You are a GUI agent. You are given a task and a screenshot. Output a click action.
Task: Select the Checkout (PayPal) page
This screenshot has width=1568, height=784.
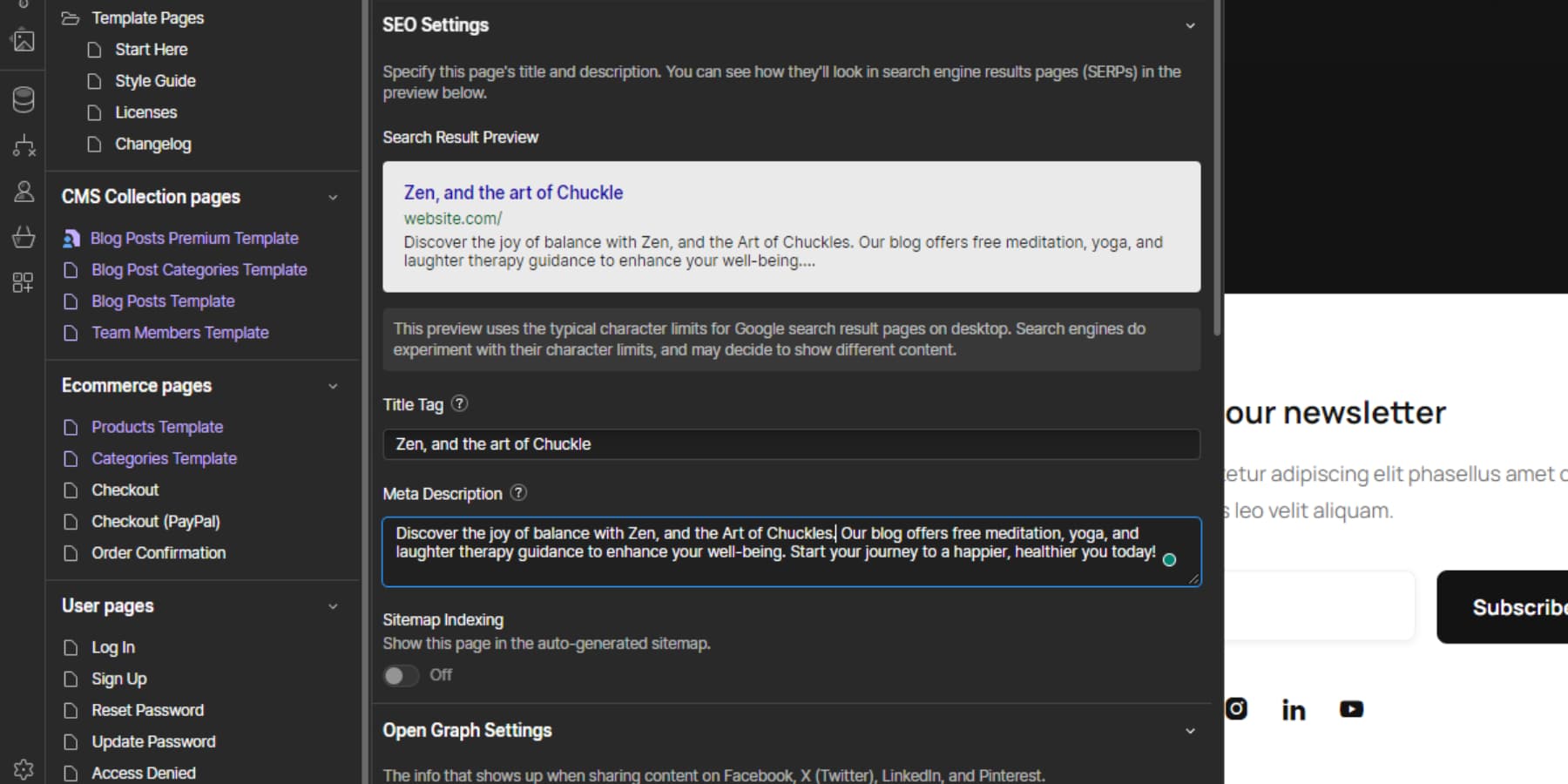point(155,521)
